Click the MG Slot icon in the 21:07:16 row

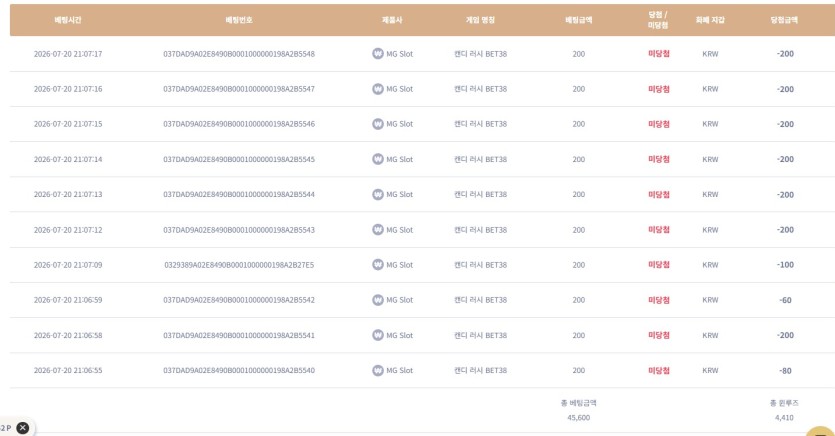pyautogui.click(x=378, y=89)
